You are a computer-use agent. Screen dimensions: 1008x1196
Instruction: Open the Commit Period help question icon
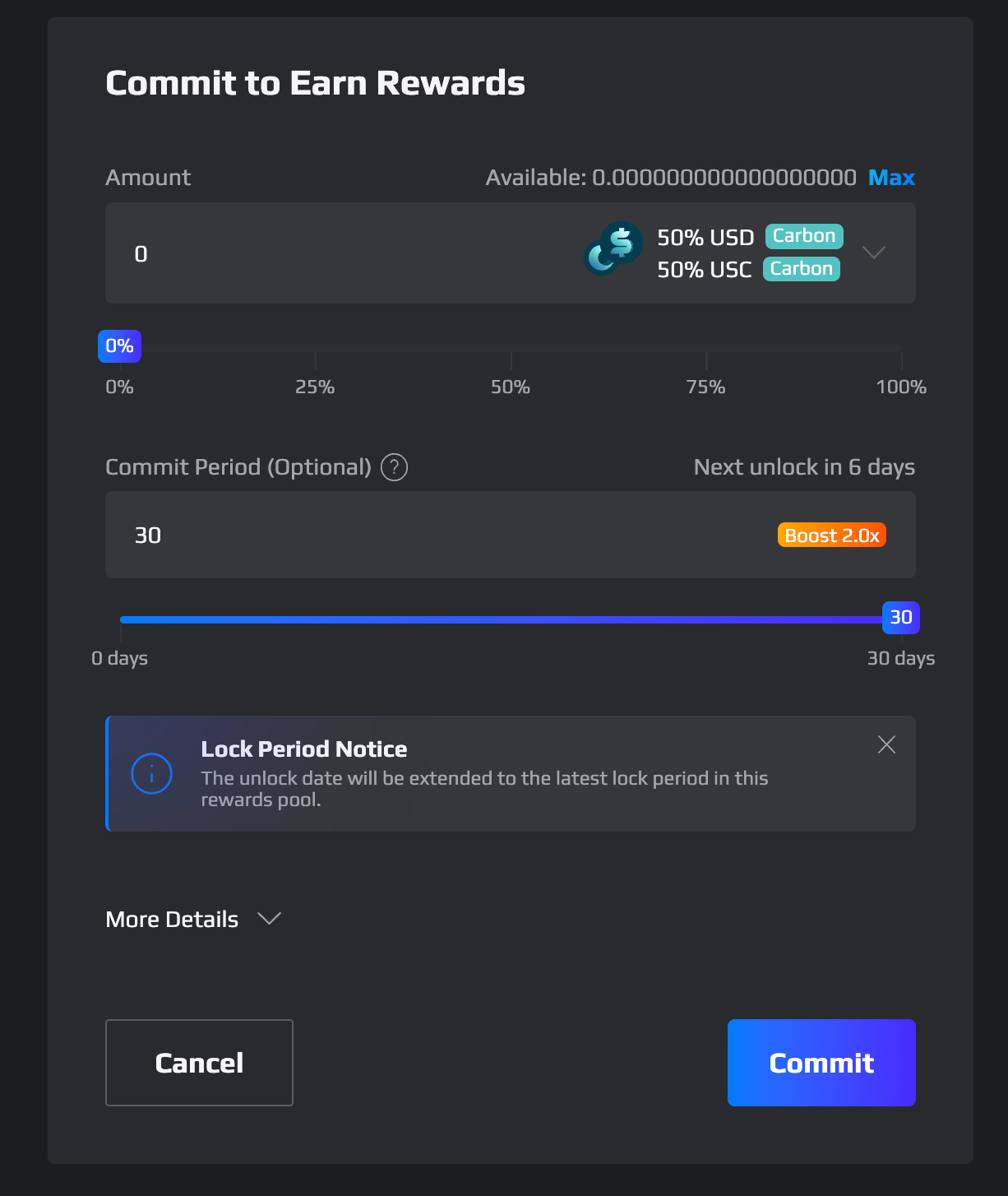[x=395, y=467]
